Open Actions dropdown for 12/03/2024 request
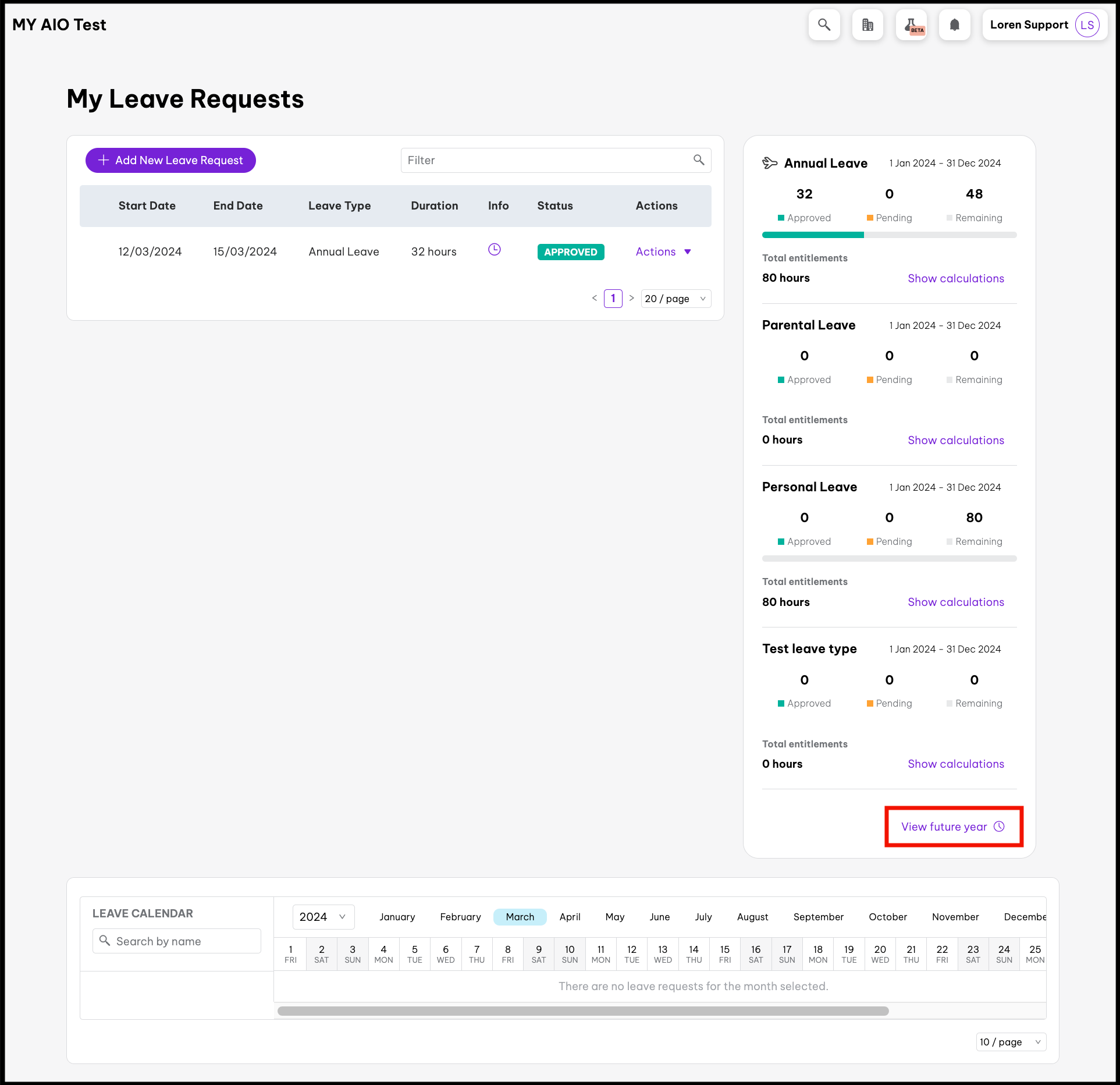 663,251
